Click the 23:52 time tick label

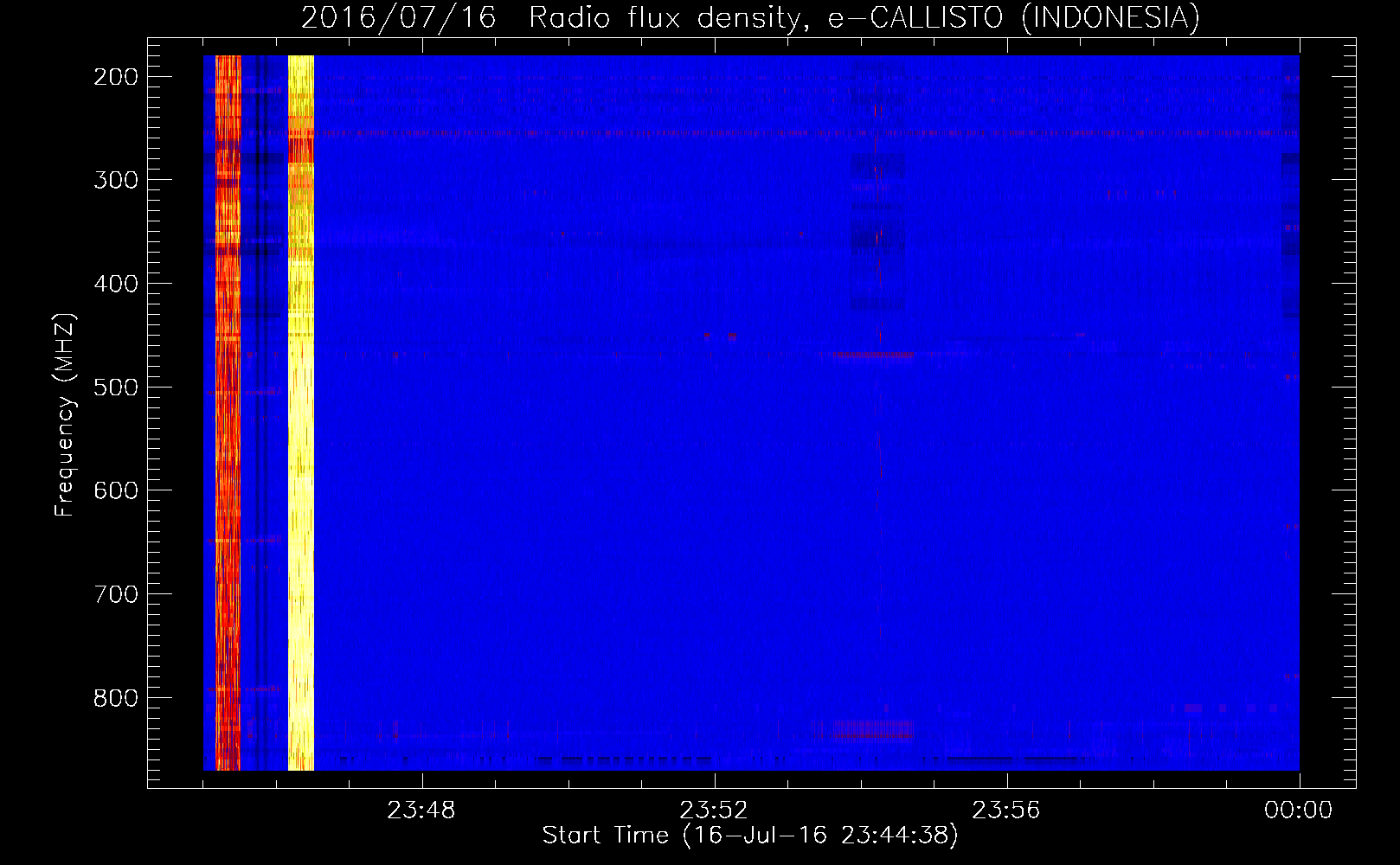click(x=714, y=811)
